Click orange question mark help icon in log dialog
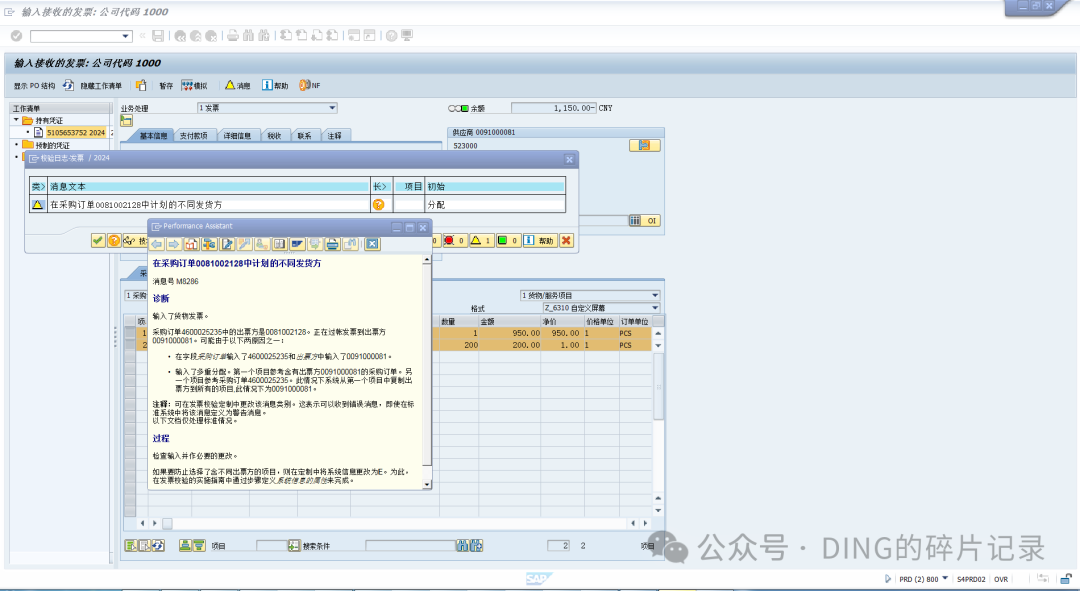This screenshot has width=1080, height=591. [x=114, y=240]
